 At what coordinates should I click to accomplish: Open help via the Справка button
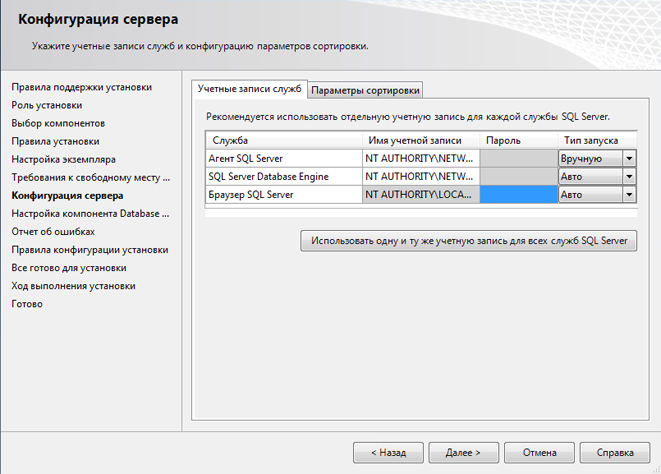click(x=615, y=452)
